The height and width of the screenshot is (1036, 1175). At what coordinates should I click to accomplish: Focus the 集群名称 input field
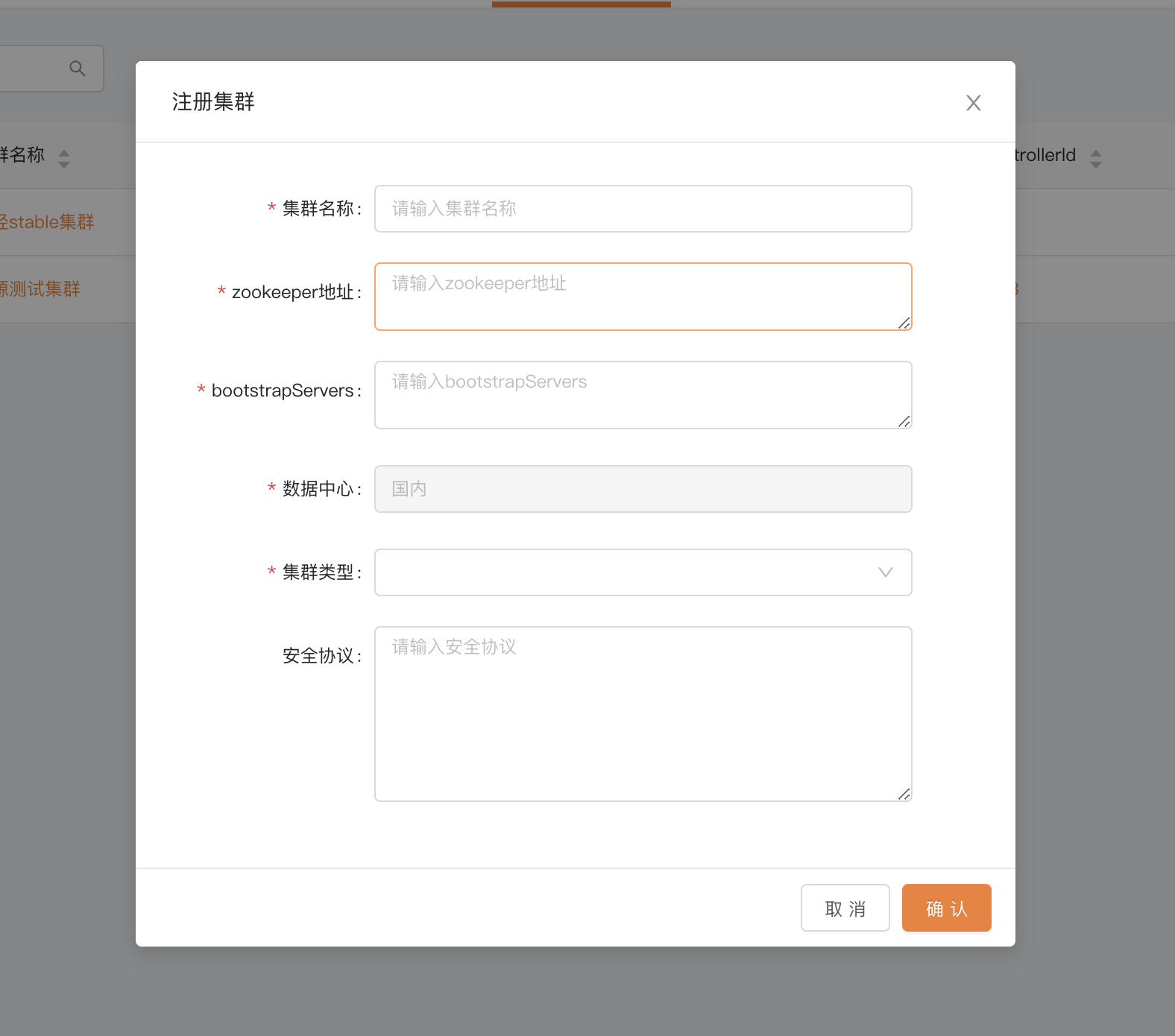643,209
